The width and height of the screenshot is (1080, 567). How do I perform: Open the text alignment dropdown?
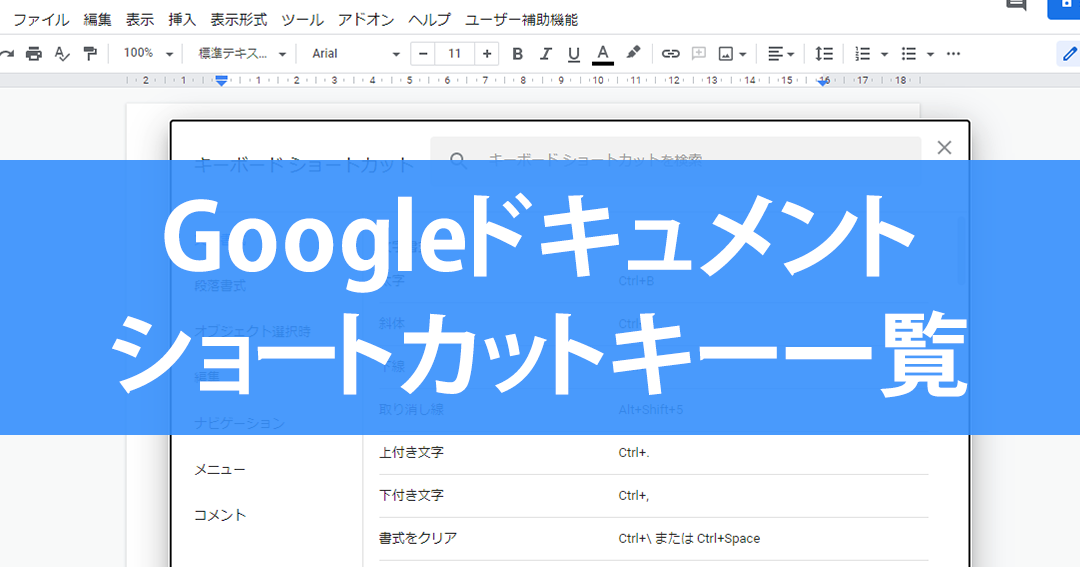(x=781, y=54)
